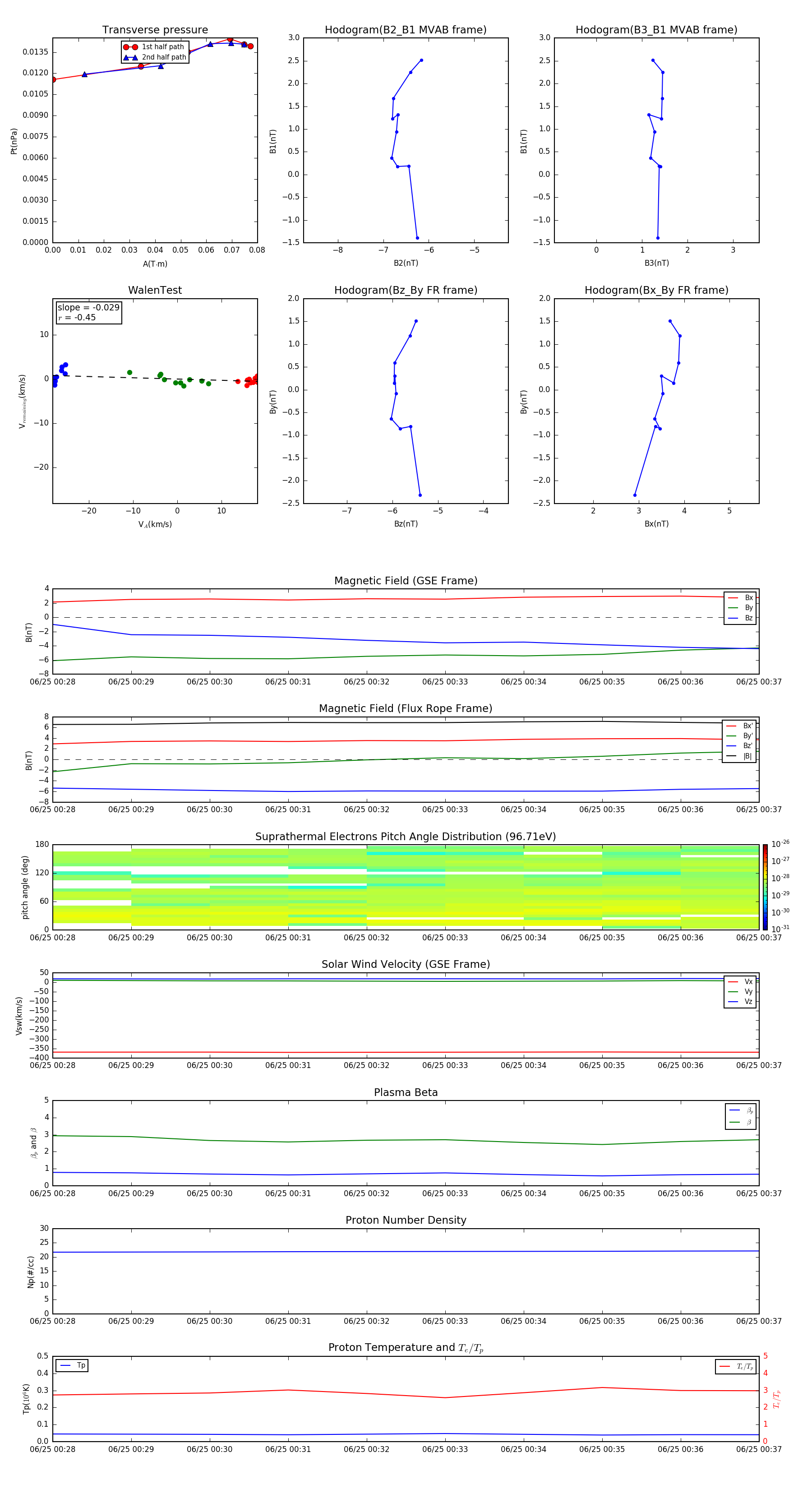
Task: Click the 'B3(nT)' axis label
Action: click(656, 263)
